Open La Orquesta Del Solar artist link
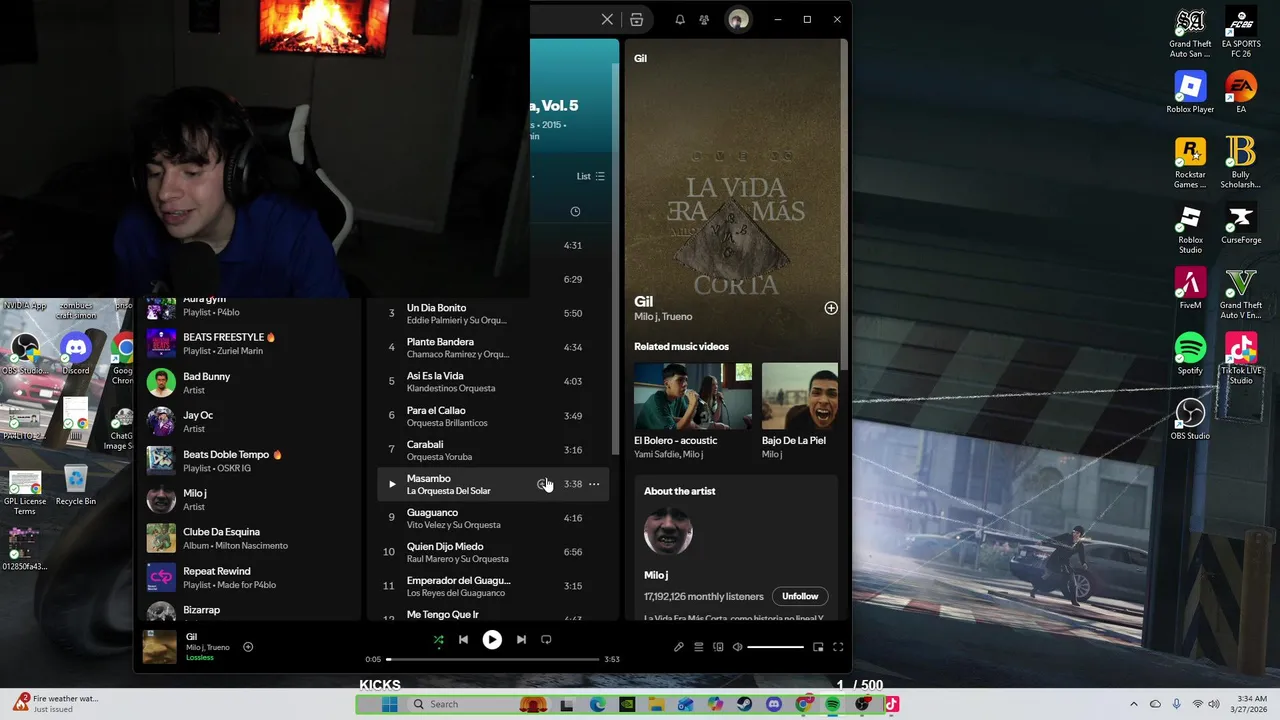This screenshot has height=720, width=1280. (448, 491)
